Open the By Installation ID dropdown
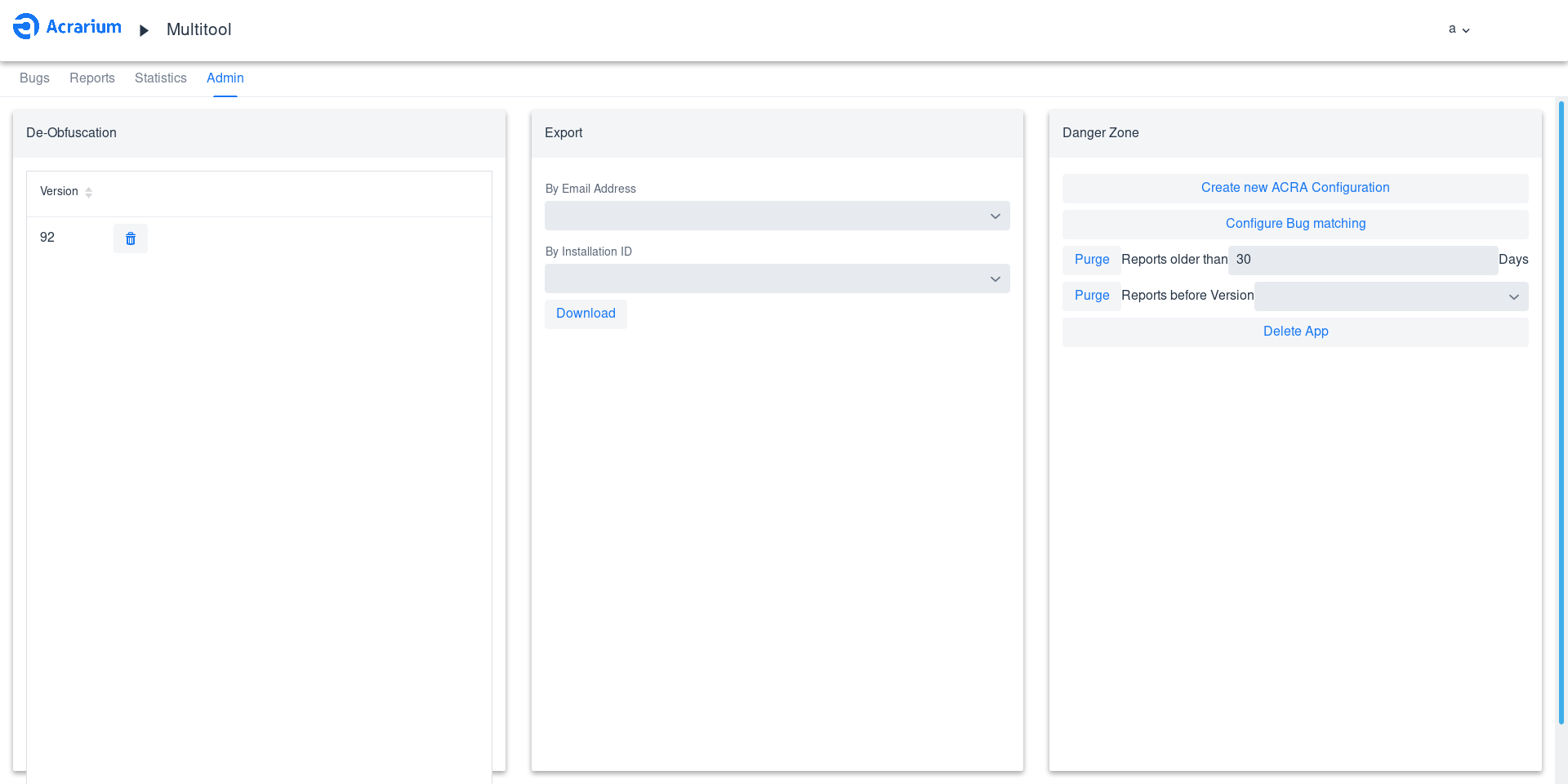1568x784 pixels. [777, 278]
